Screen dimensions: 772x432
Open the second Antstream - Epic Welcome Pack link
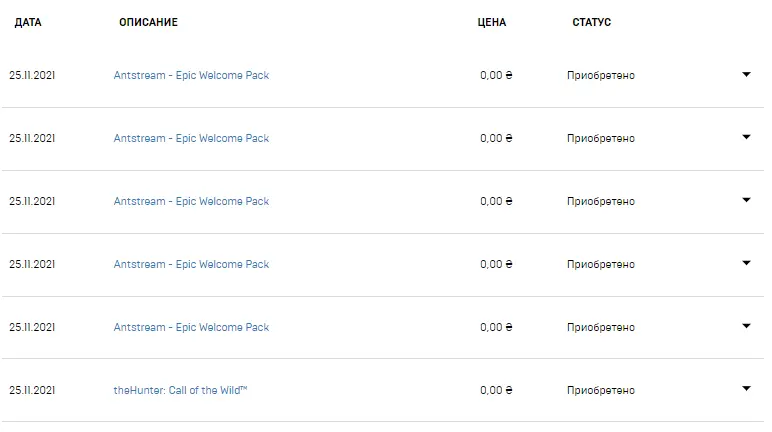[191, 138]
